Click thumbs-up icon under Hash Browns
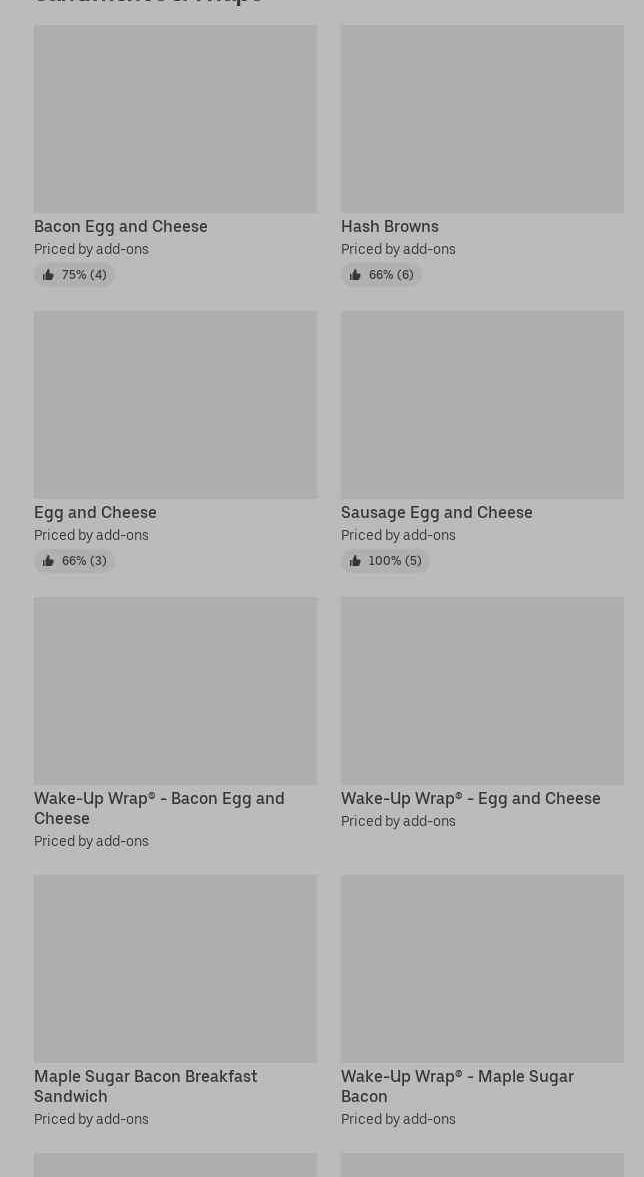Viewport: 644px width, 1177px height. [355, 275]
